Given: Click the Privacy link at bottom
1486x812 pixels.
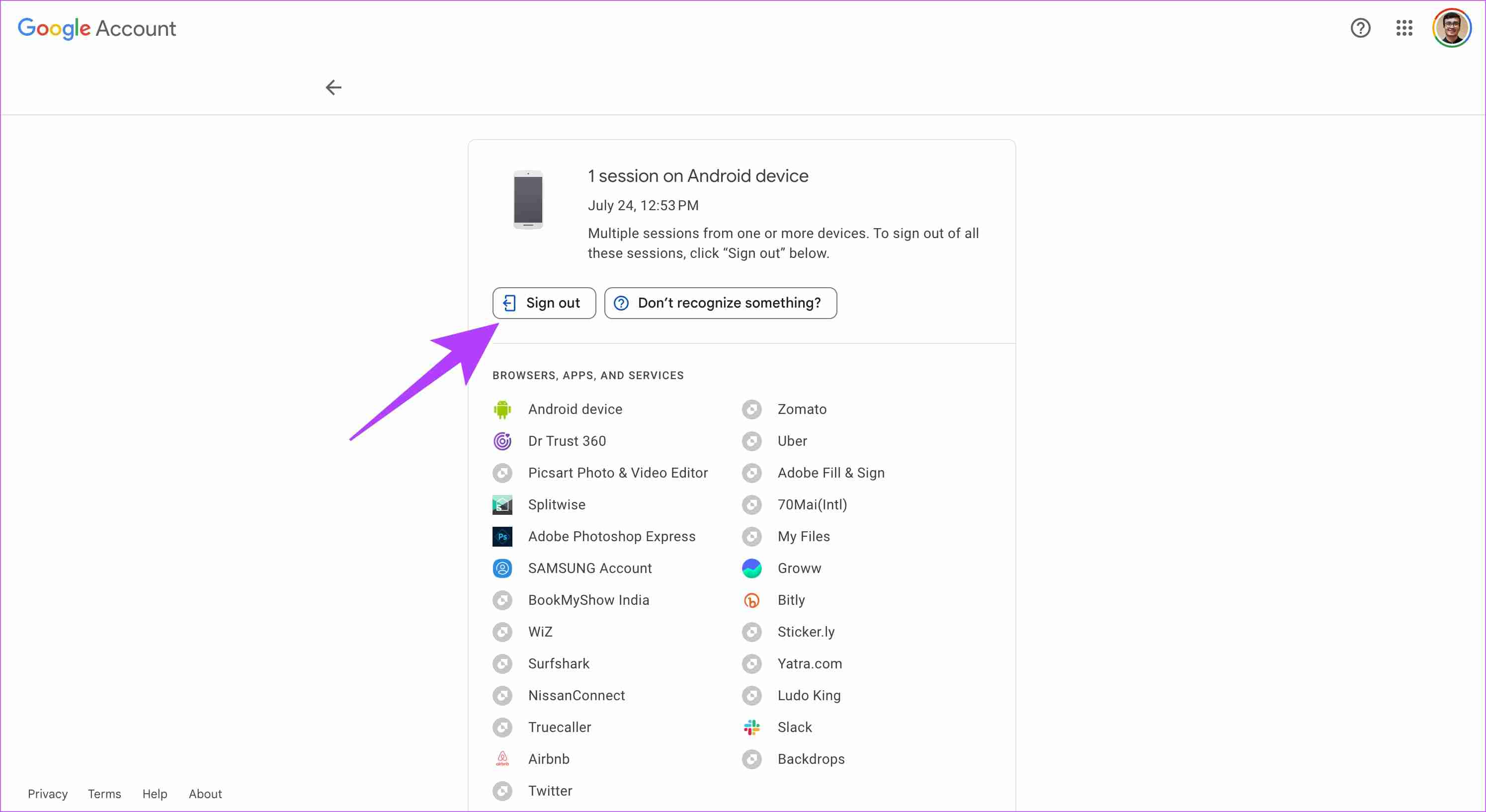Looking at the screenshot, I should (48, 794).
